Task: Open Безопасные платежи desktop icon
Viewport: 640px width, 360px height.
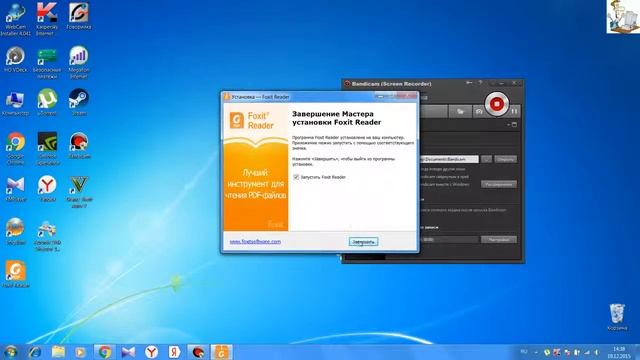Action: click(x=47, y=63)
